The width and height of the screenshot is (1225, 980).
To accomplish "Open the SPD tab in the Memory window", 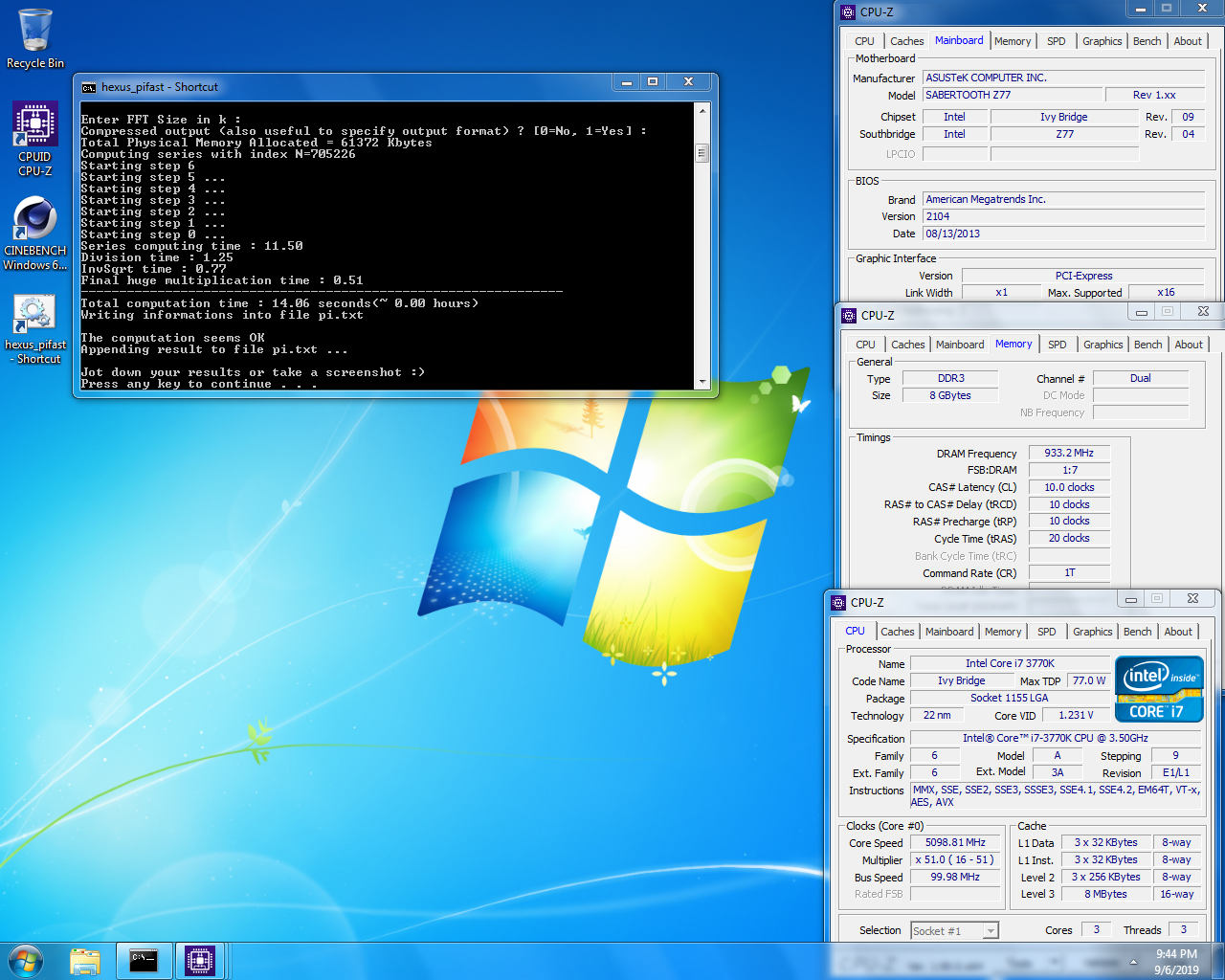I will pyautogui.click(x=1057, y=345).
